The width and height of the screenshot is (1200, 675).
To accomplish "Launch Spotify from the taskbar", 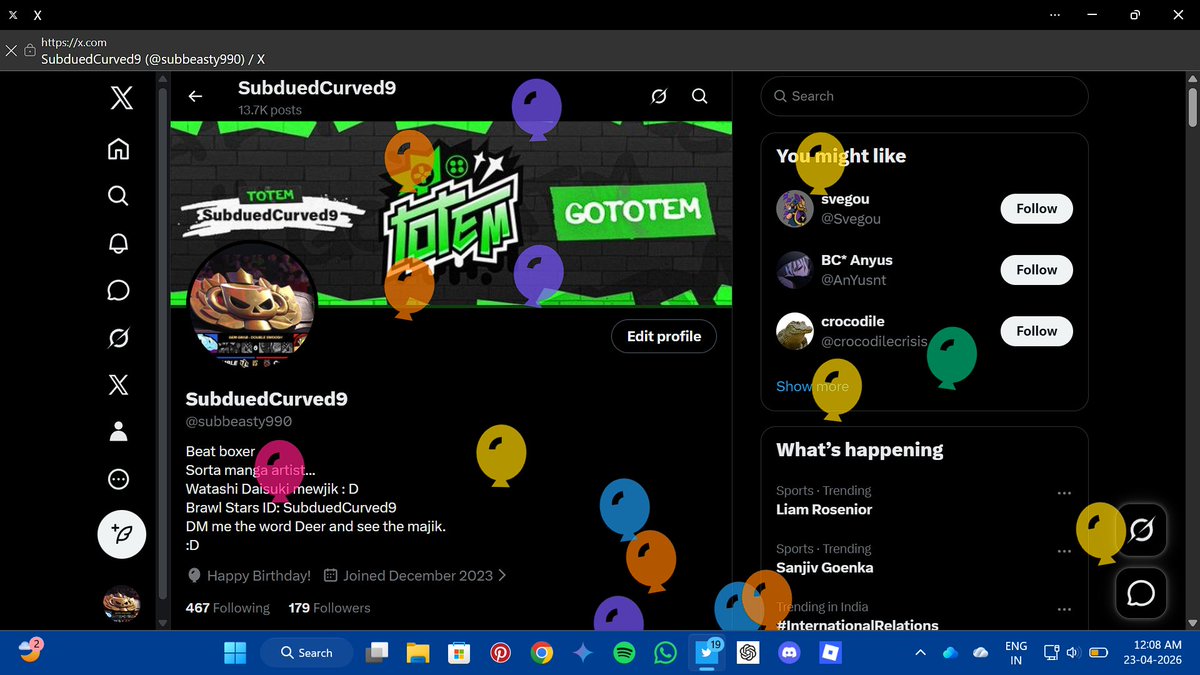I will click(624, 653).
